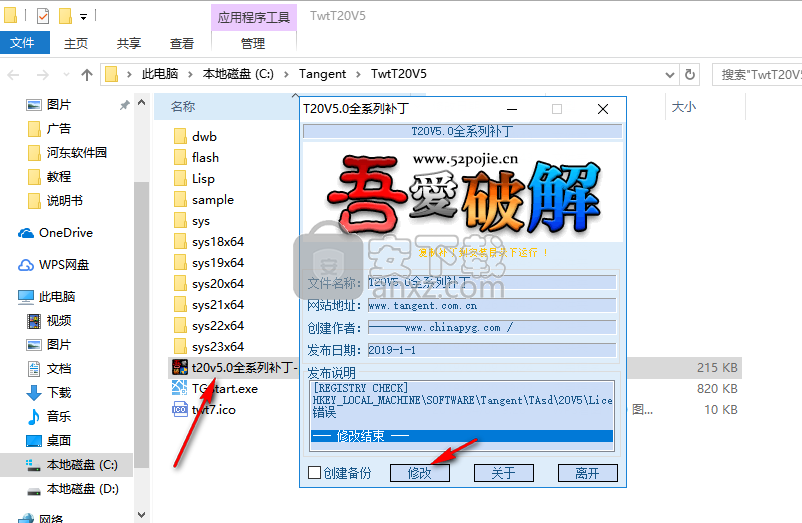Click the sidebar scrollbar up arrow
802x523 pixels.
click(x=142, y=102)
